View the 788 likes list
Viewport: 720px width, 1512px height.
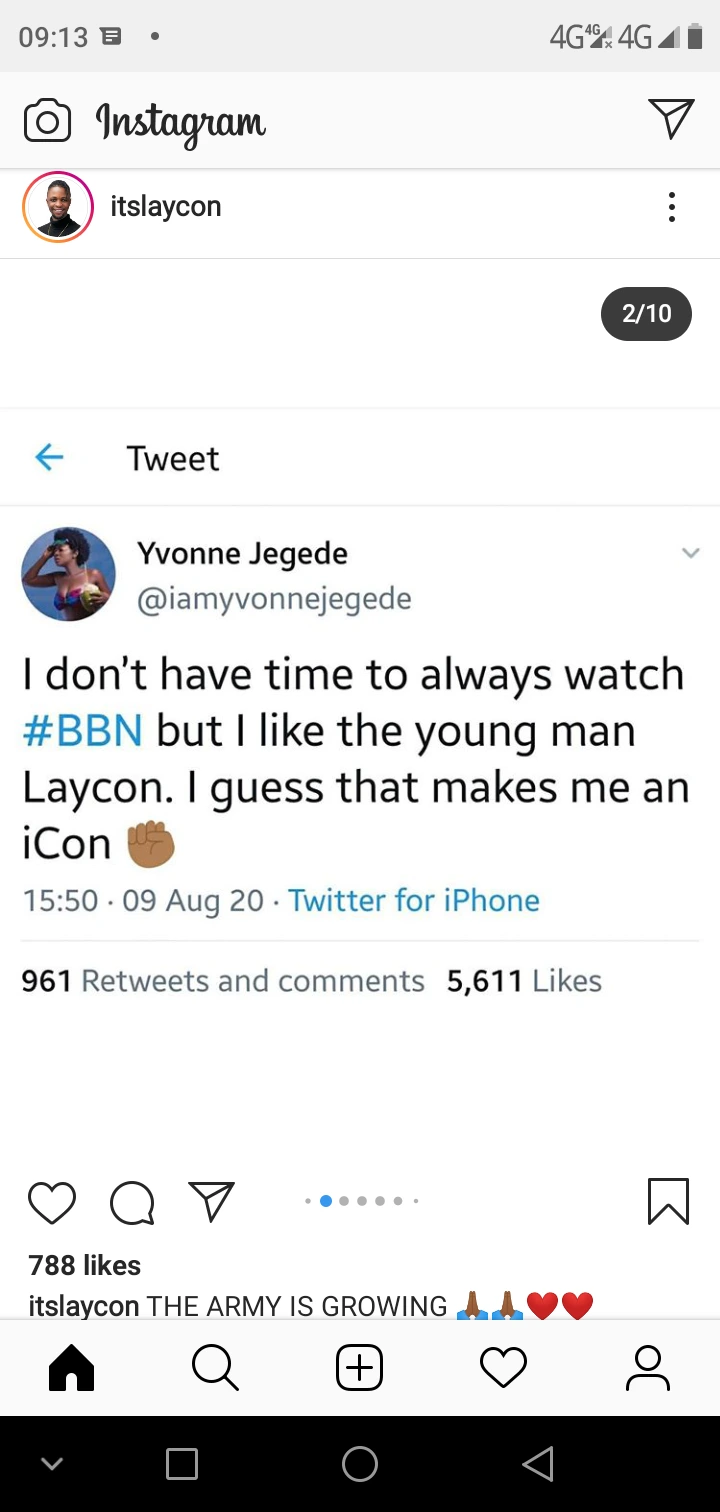[x=85, y=1265]
